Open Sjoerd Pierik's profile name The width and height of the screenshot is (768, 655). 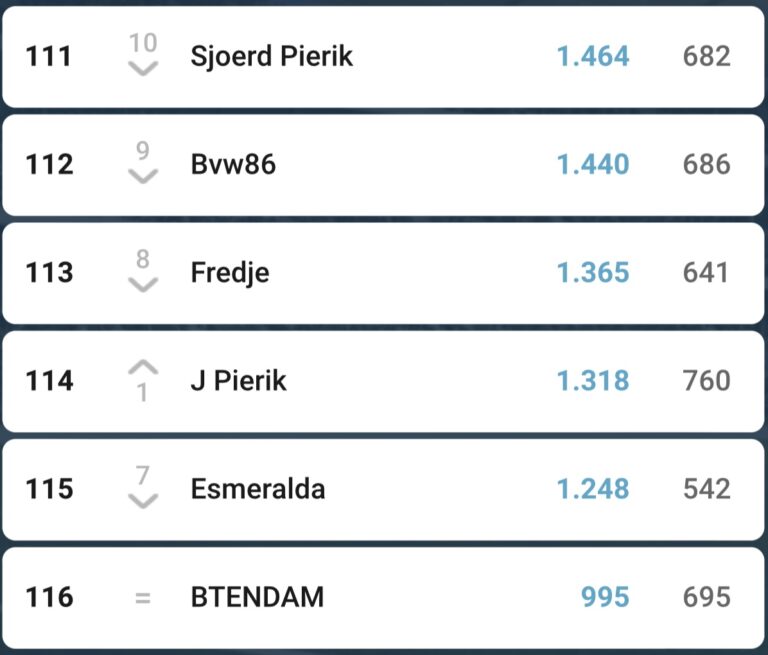coord(271,56)
